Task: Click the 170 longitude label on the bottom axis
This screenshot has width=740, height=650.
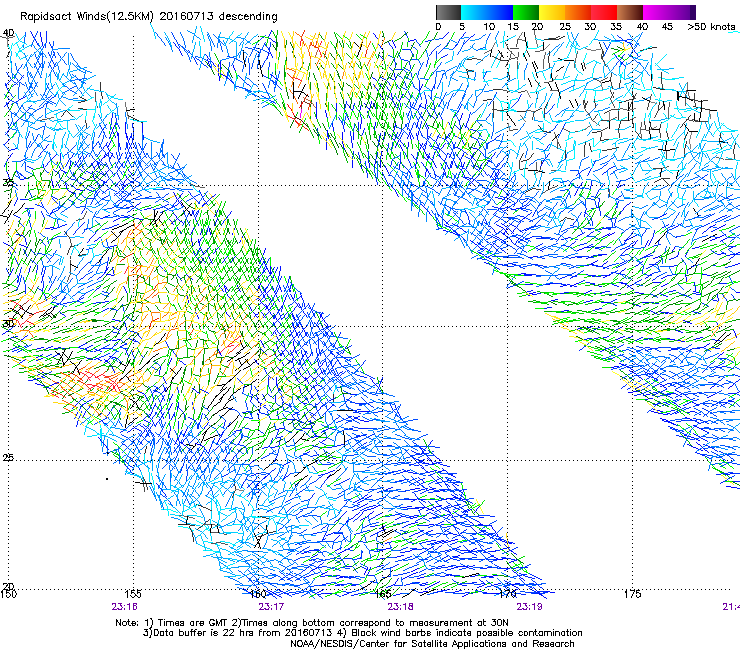Action: (x=507, y=594)
